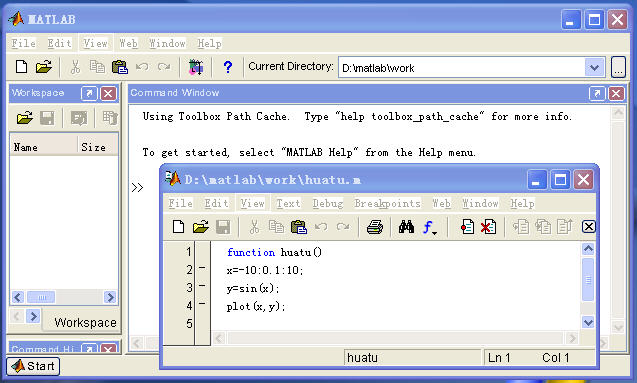Open the Simulink library browser icon
The image size is (637, 383).
tap(196, 67)
